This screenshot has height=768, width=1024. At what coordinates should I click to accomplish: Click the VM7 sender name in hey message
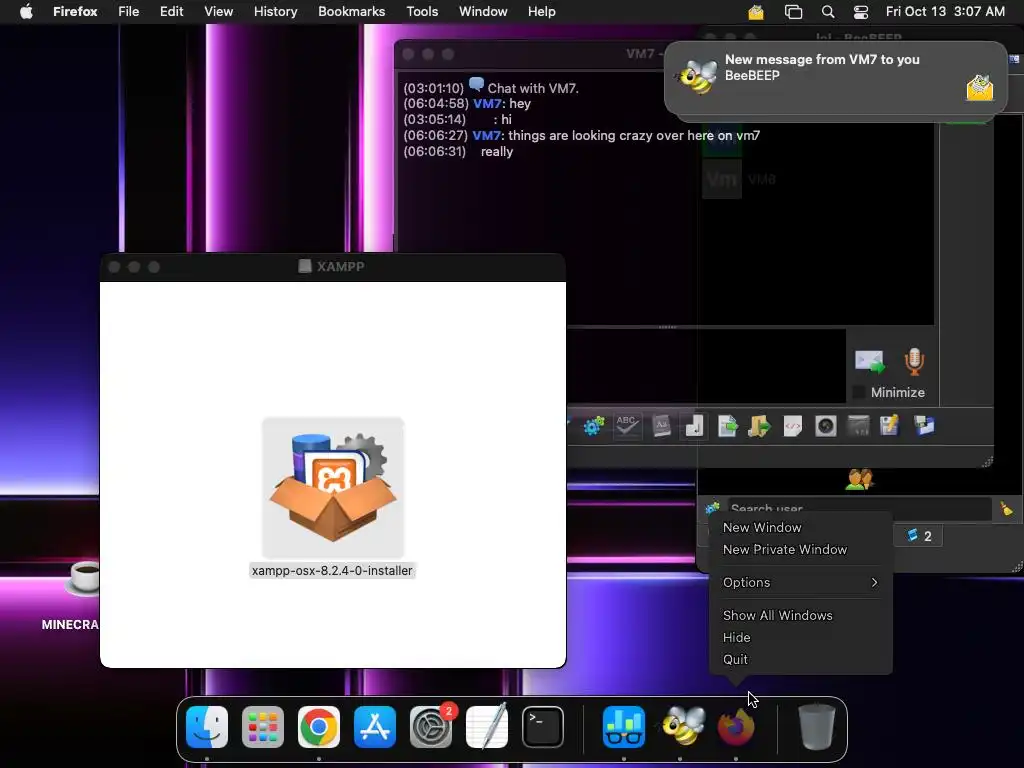pyautogui.click(x=487, y=104)
